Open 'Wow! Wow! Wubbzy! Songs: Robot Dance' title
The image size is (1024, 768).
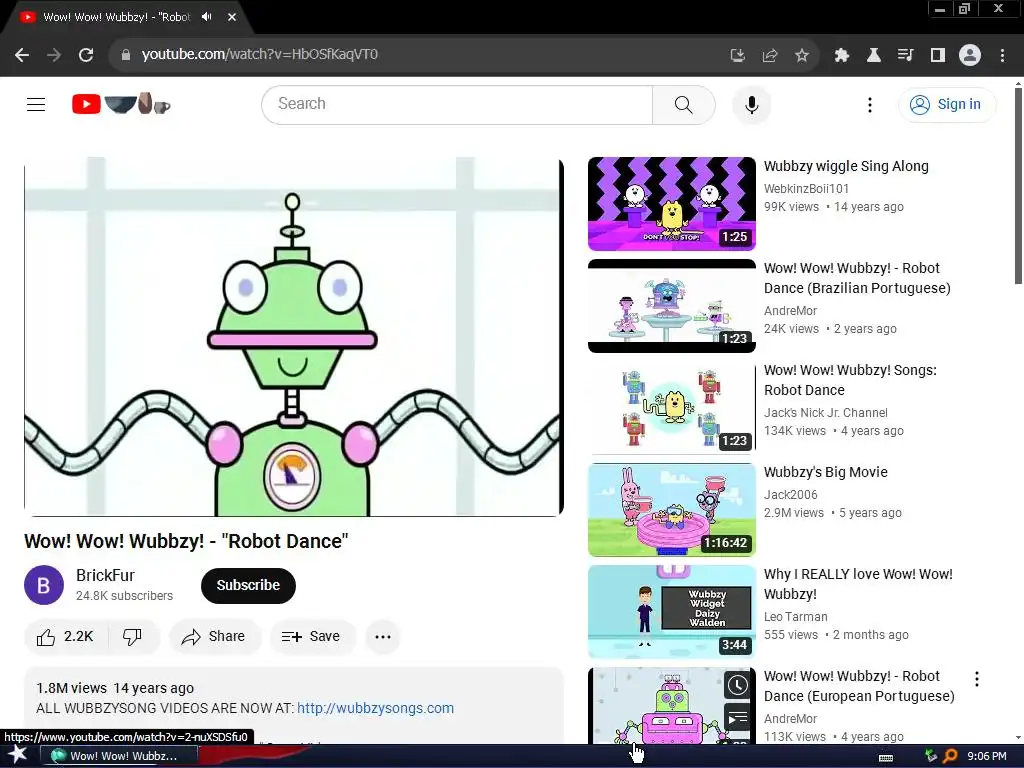850,380
